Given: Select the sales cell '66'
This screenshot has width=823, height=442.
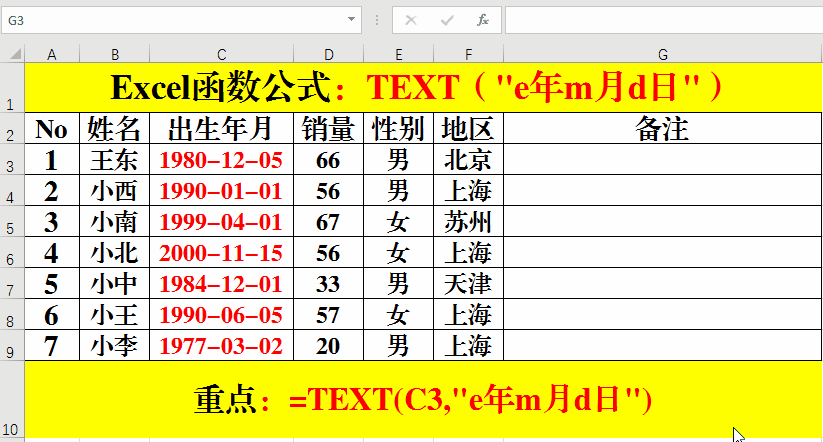Looking at the screenshot, I should (329, 159).
